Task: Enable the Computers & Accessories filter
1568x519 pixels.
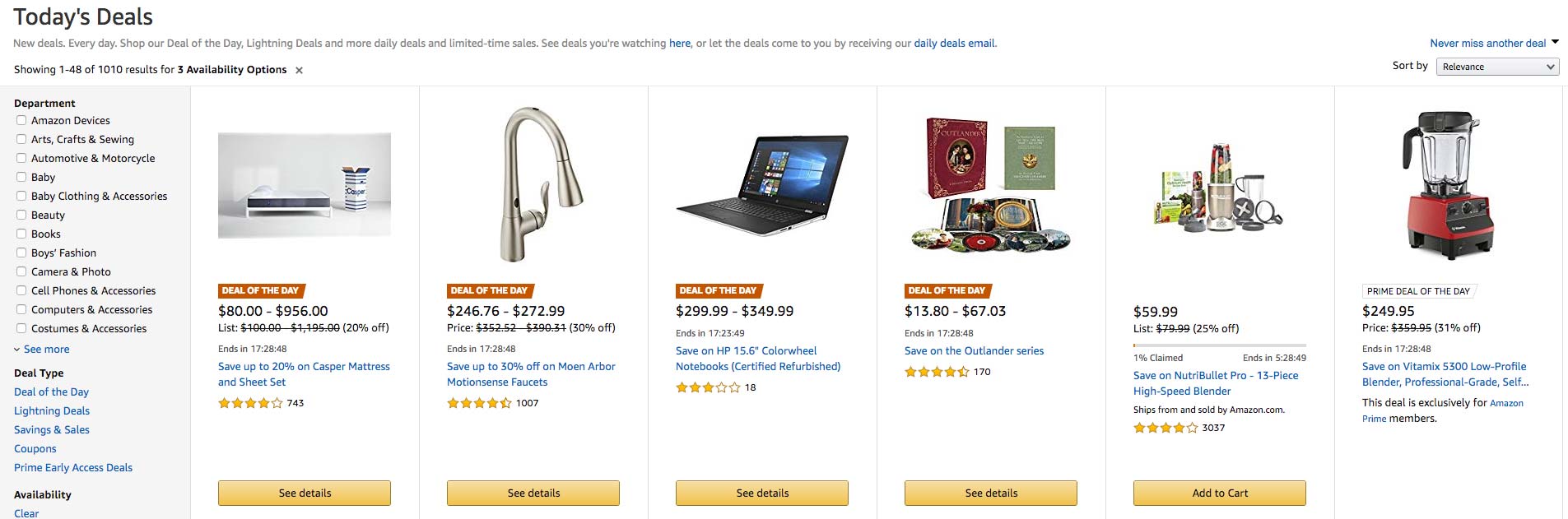Action: 21,309
